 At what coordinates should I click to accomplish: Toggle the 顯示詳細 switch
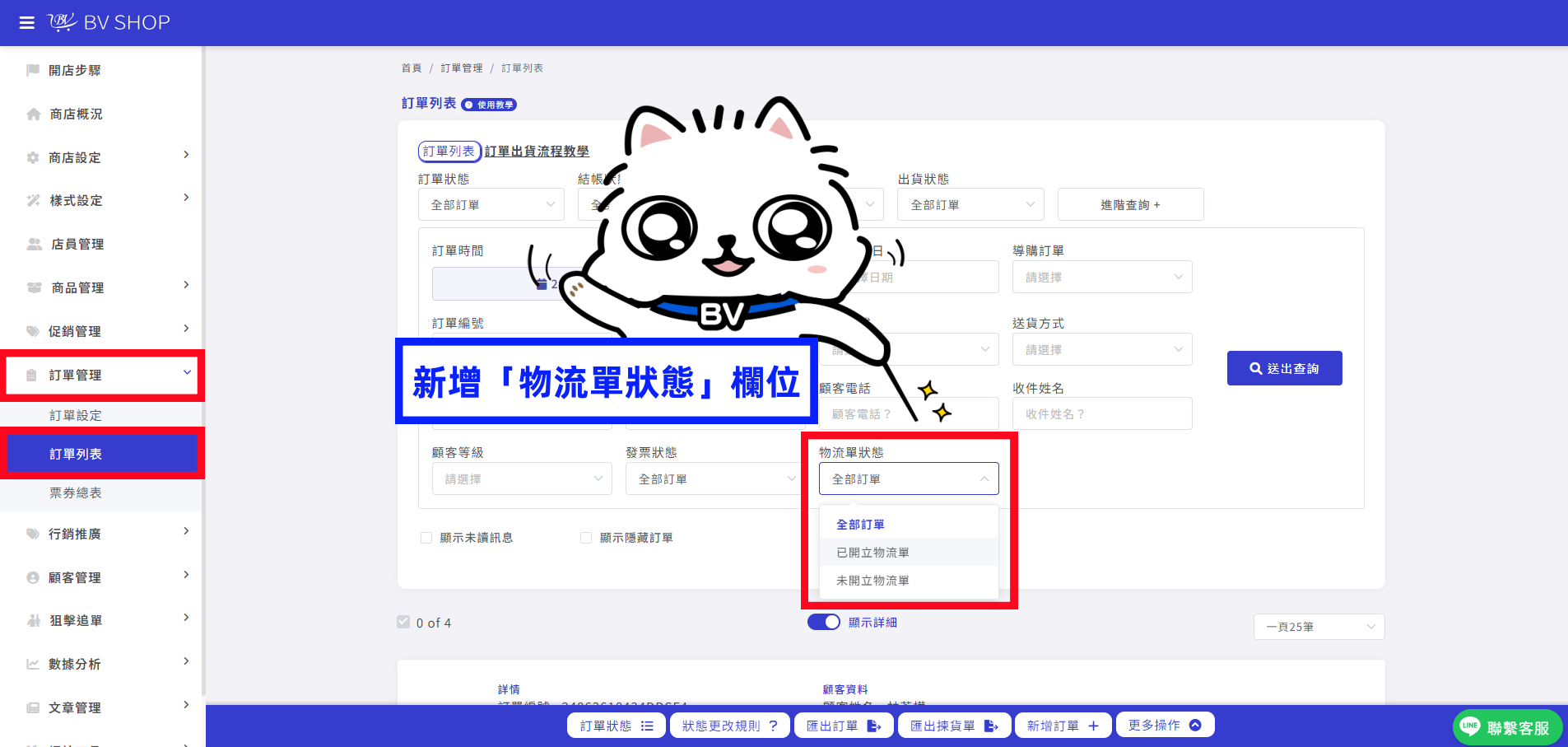pyautogui.click(x=824, y=622)
